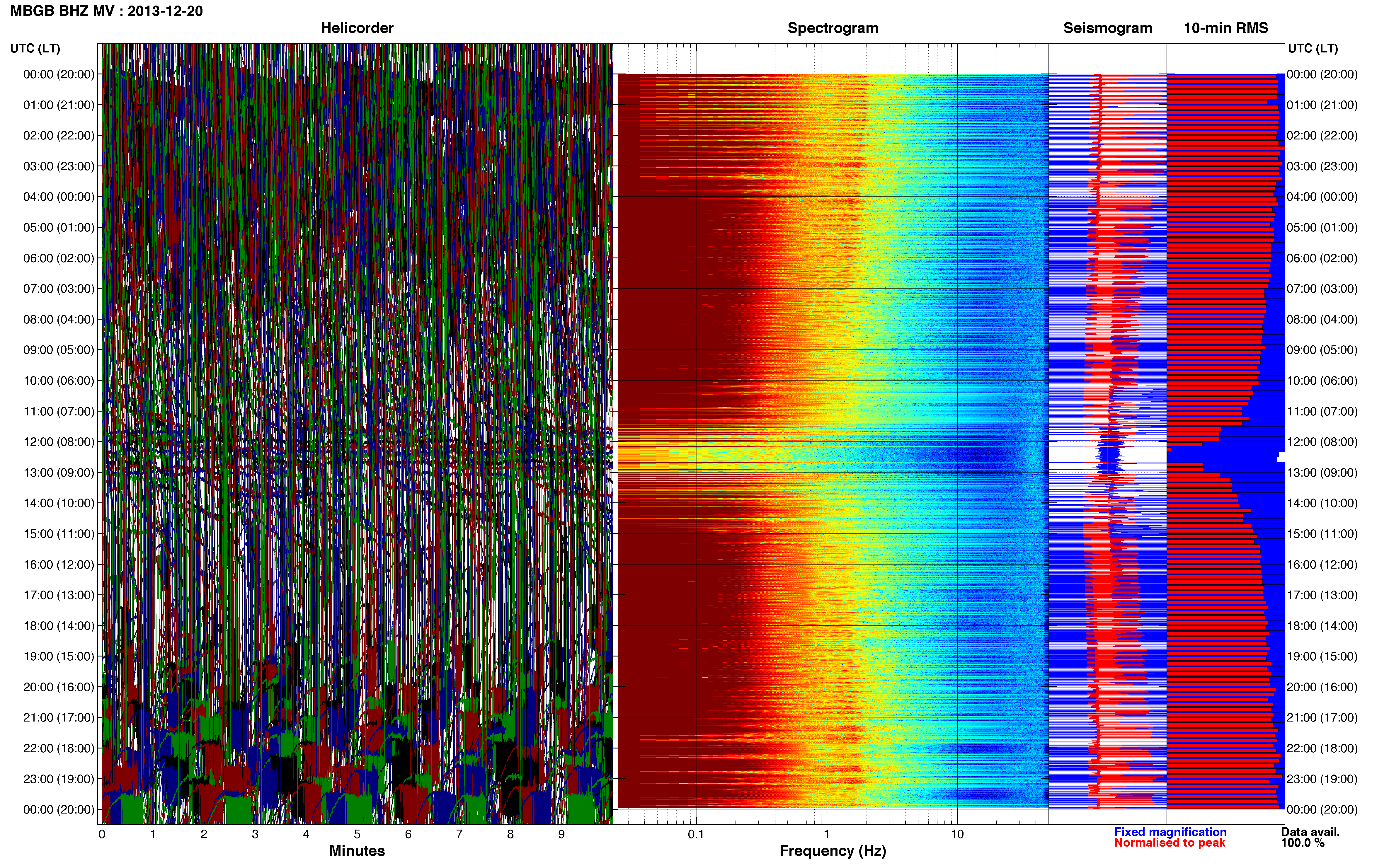Click left time label '10:00 (06:00)'
1389x868 pixels.
click(59, 381)
